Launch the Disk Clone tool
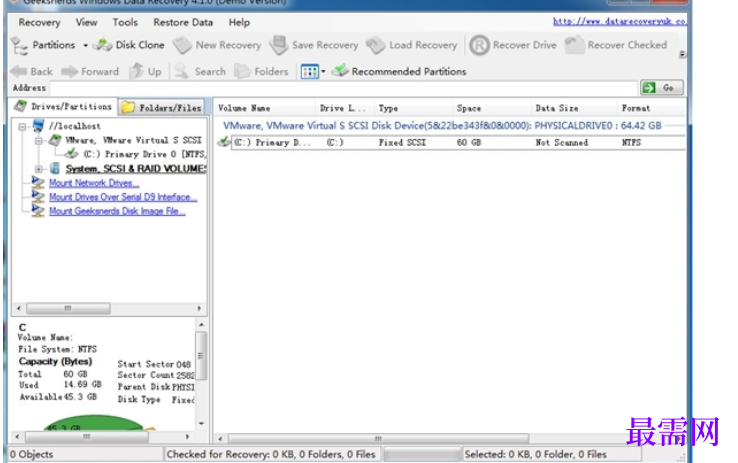This screenshot has height=463, width=738. click(x=129, y=45)
